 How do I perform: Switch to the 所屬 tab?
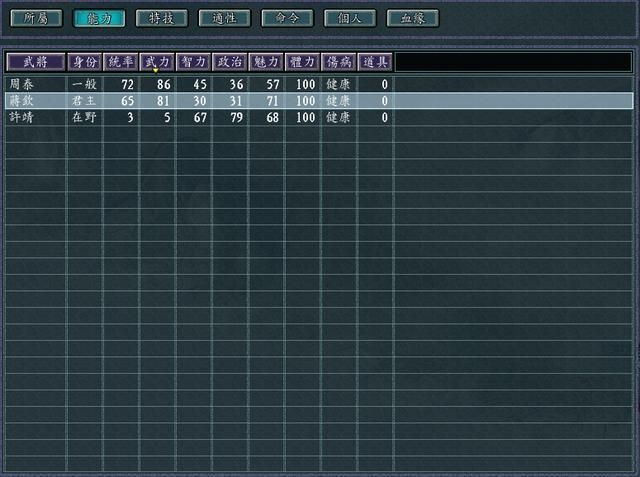point(35,18)
